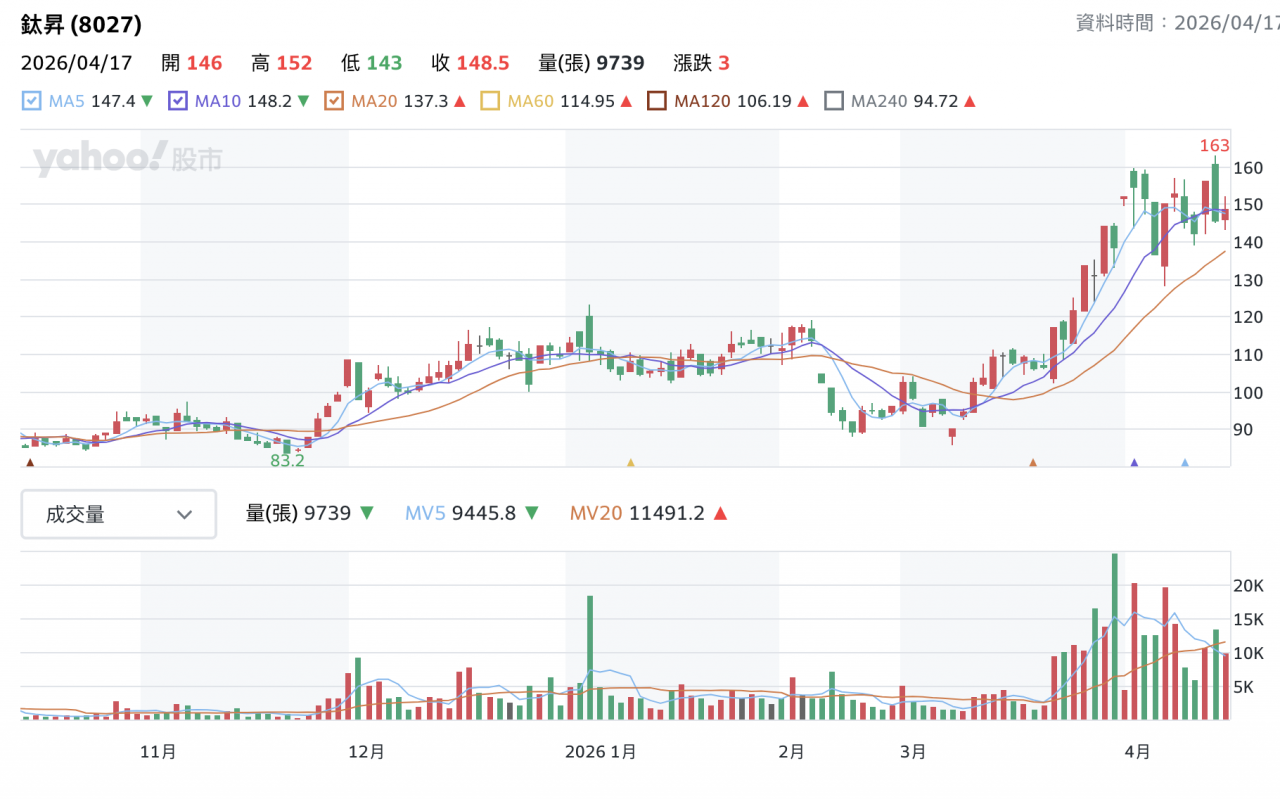Toggle the MA5 moving average checkbox
The image size is (1280, 799).
[31, 101]
